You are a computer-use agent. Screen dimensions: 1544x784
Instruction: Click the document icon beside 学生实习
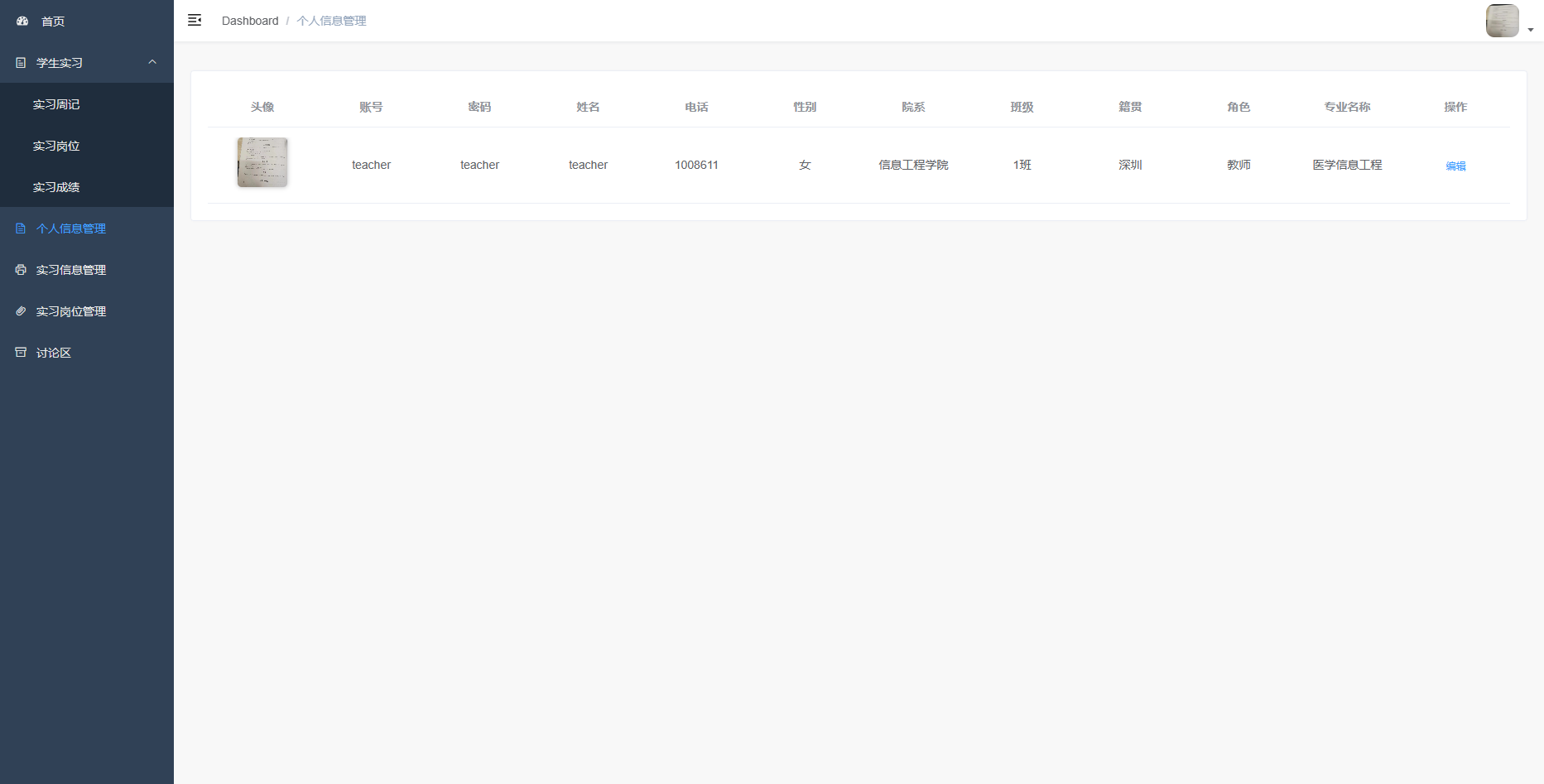pos(21,63)
